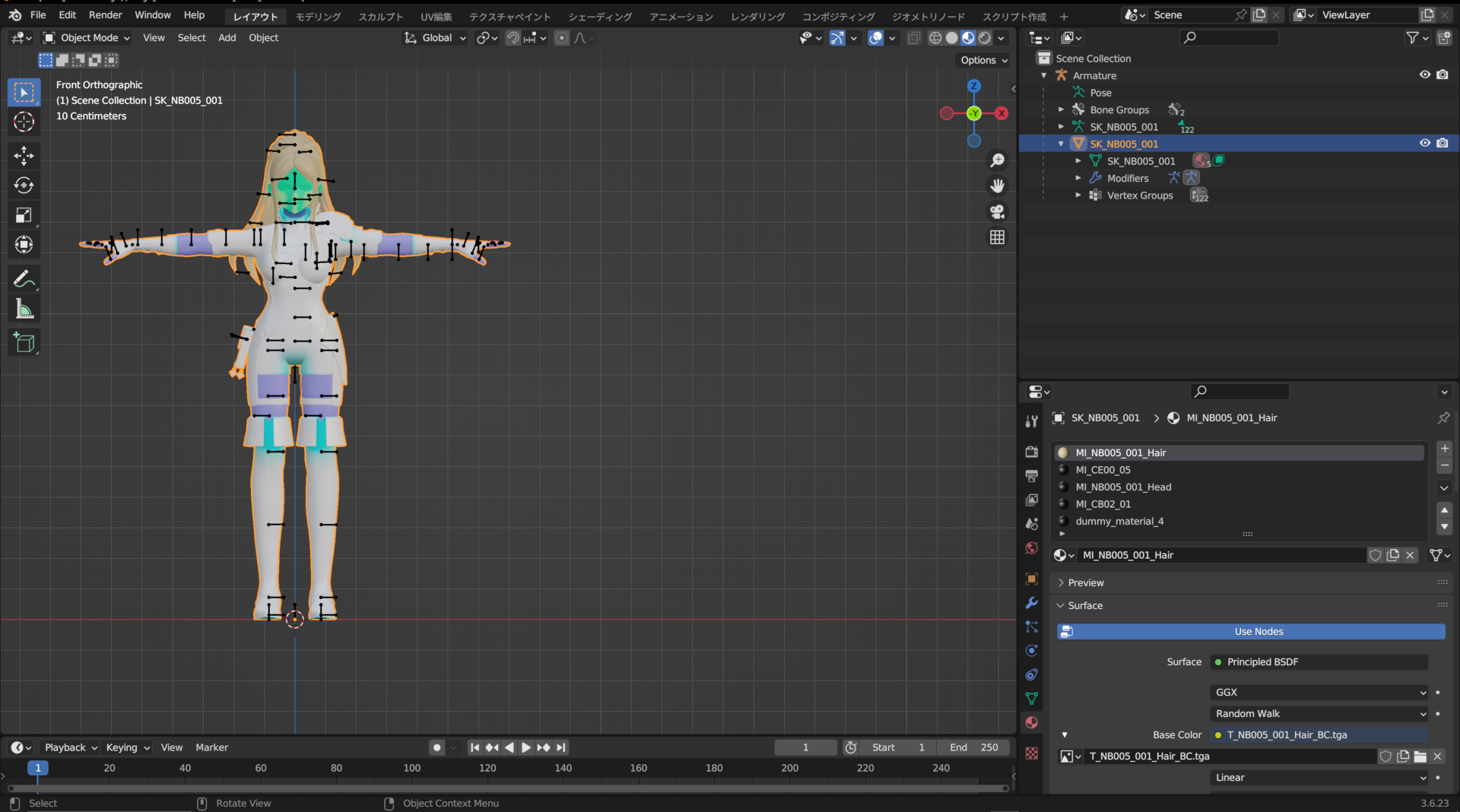This screenshot has height=812, width=1460.
Task: Open the Particles properties tab
Action: (1031, 627)
